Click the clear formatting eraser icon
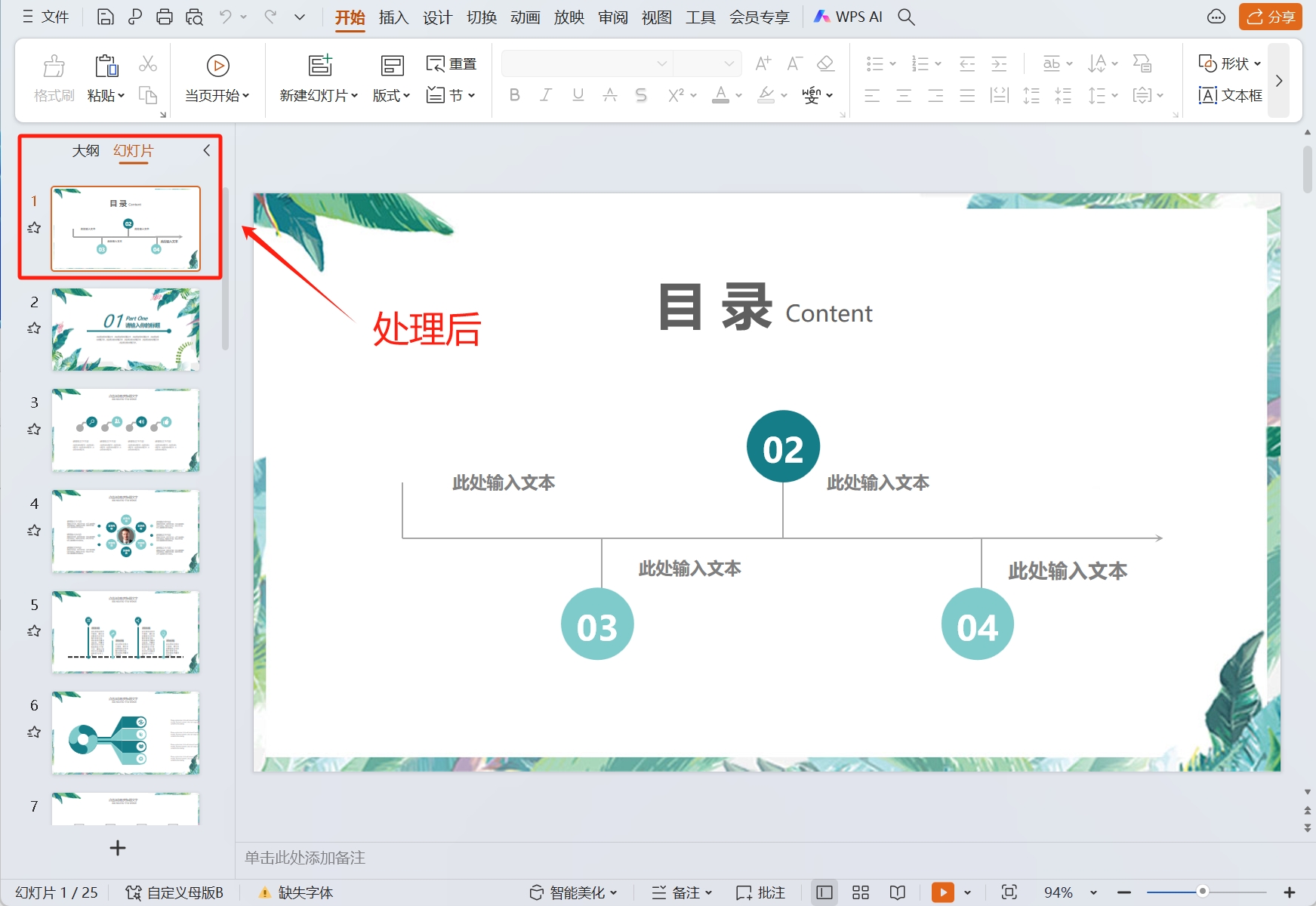 click(x=825, y=64)
